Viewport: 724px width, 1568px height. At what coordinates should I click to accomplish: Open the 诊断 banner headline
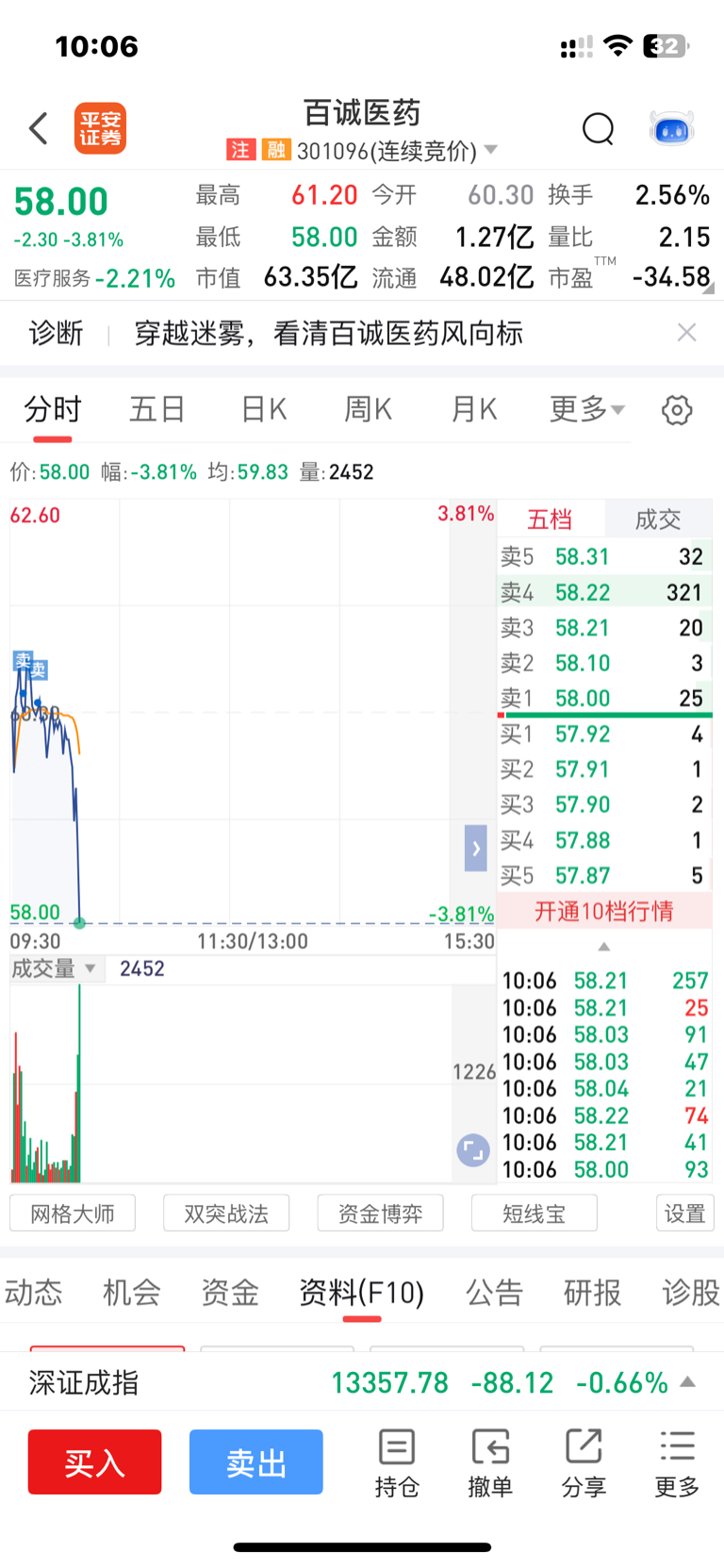coord(328,333)
